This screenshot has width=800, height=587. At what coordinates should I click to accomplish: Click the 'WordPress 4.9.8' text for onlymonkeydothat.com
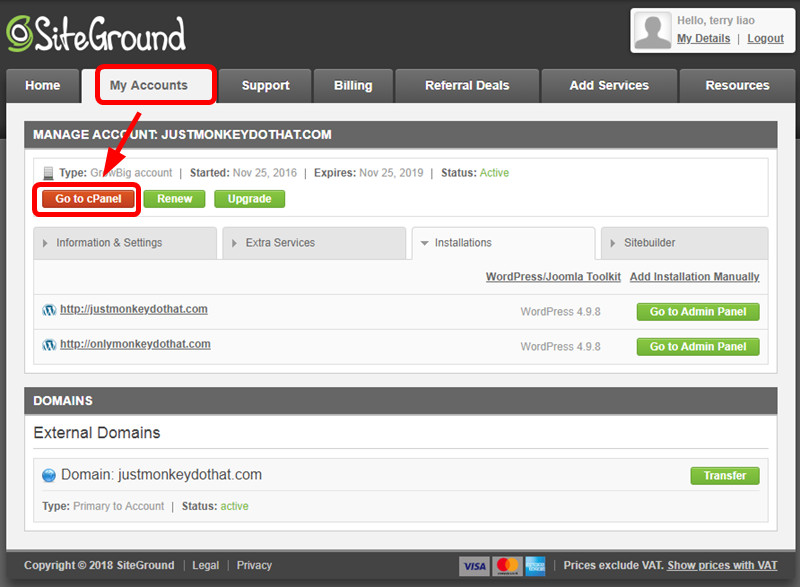(x=560, y=347)
